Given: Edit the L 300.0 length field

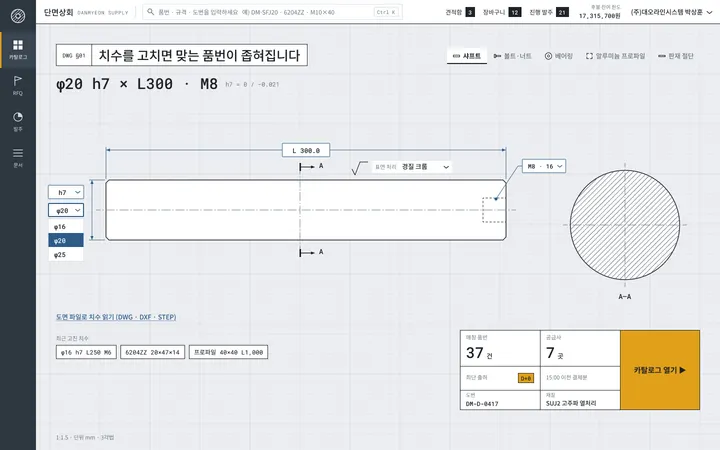Looking at the screenshot, I should click(306, 150).
